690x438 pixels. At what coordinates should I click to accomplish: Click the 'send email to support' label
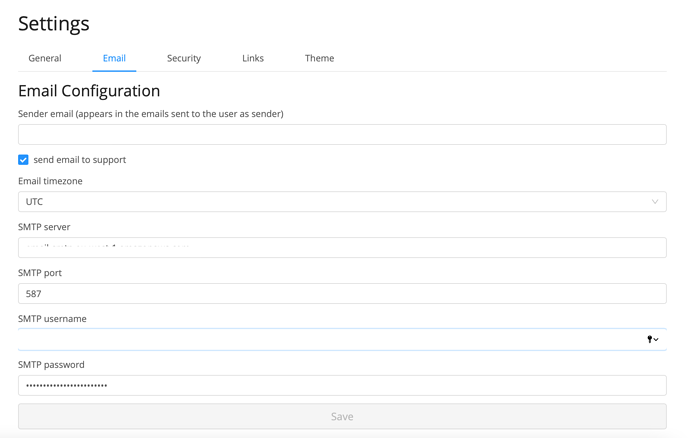[x=80, y=160]
